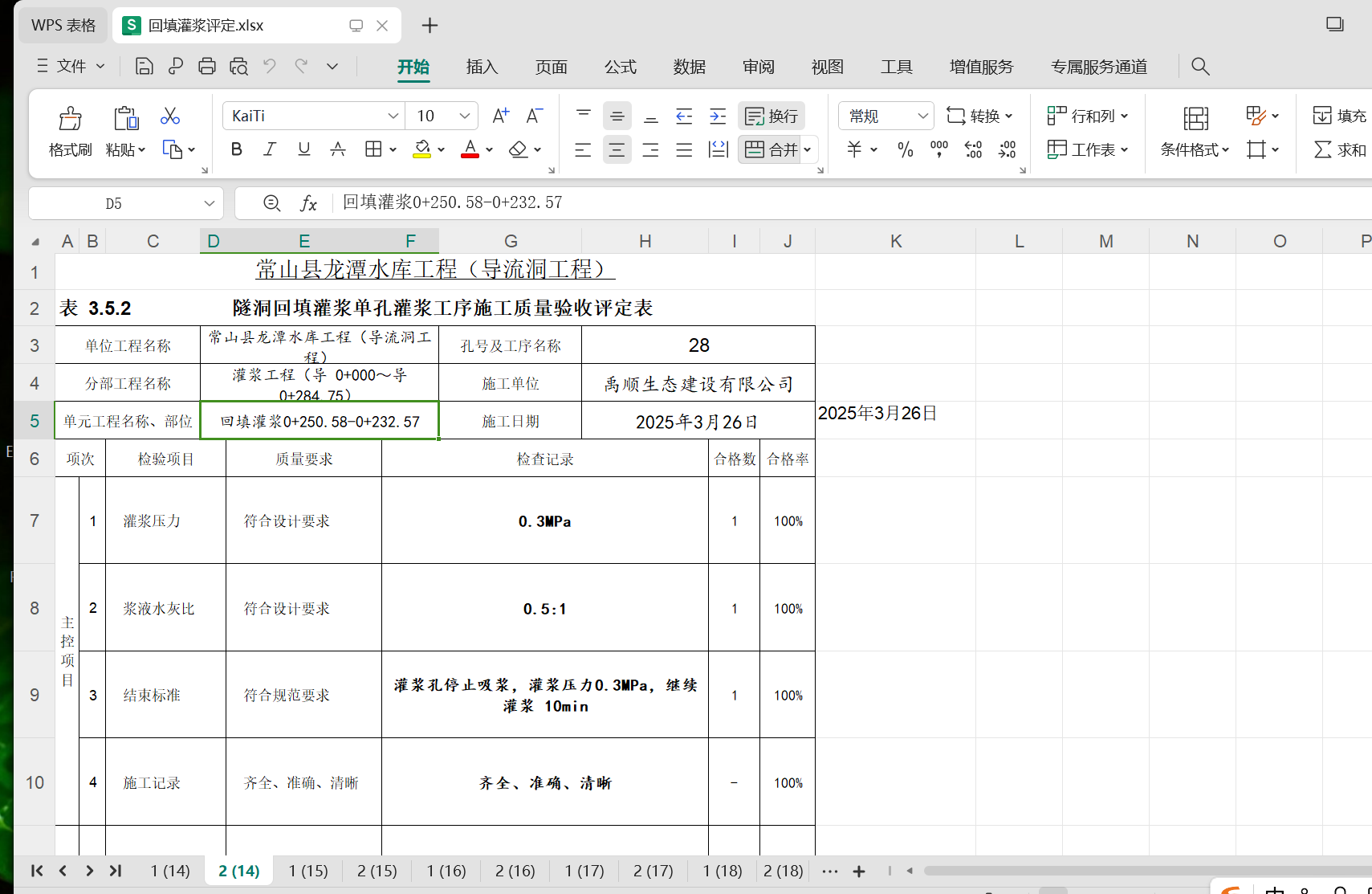The image size is (1372, 894).
Task: Toggle Italic formatting
Action: click(270, 149)
